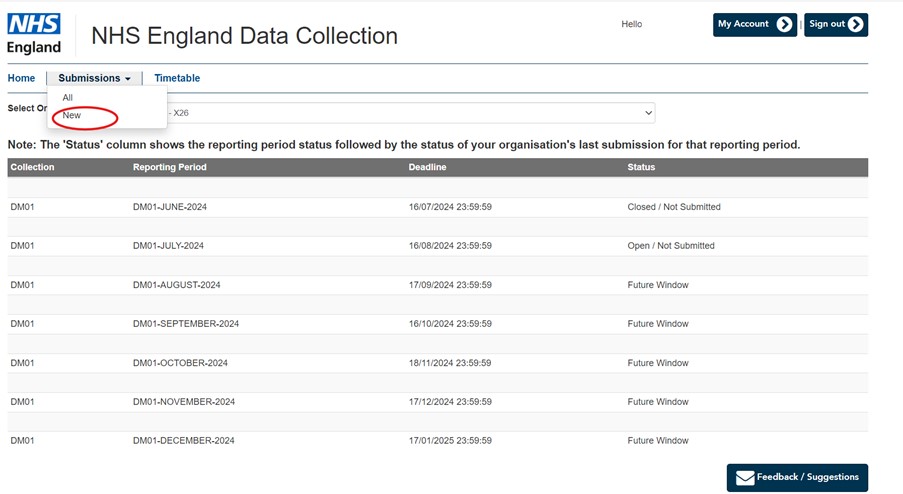Click DM01 collection cell in June row

point(22,207)
